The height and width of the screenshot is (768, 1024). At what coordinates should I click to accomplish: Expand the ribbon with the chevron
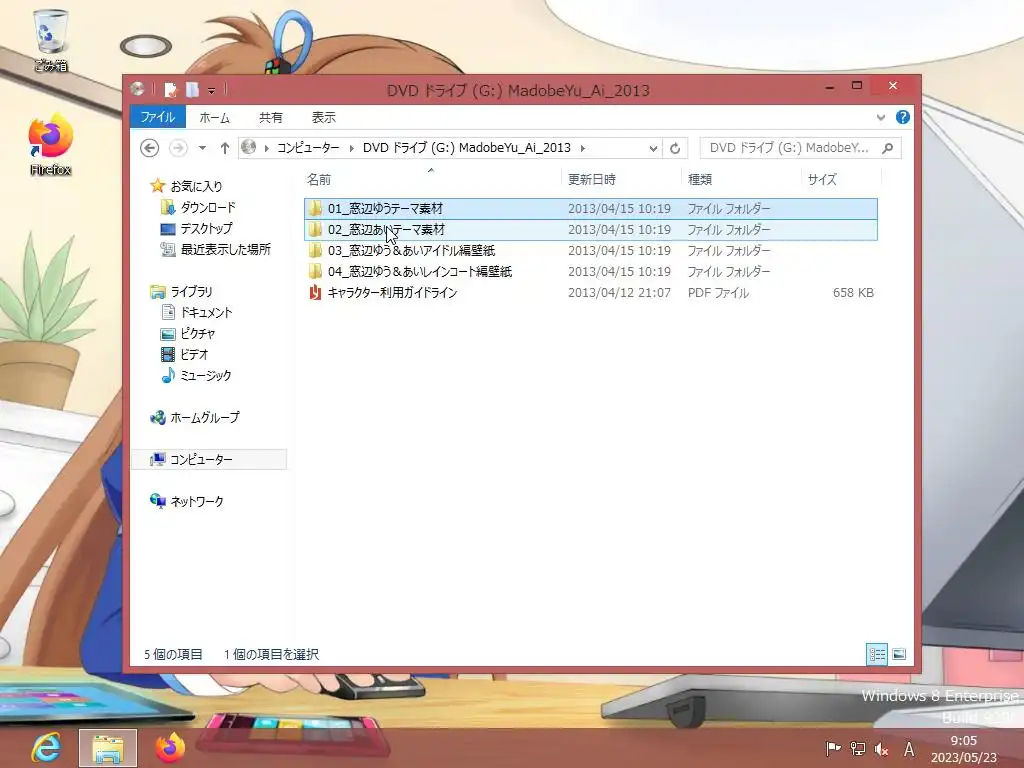click(881, 118)
